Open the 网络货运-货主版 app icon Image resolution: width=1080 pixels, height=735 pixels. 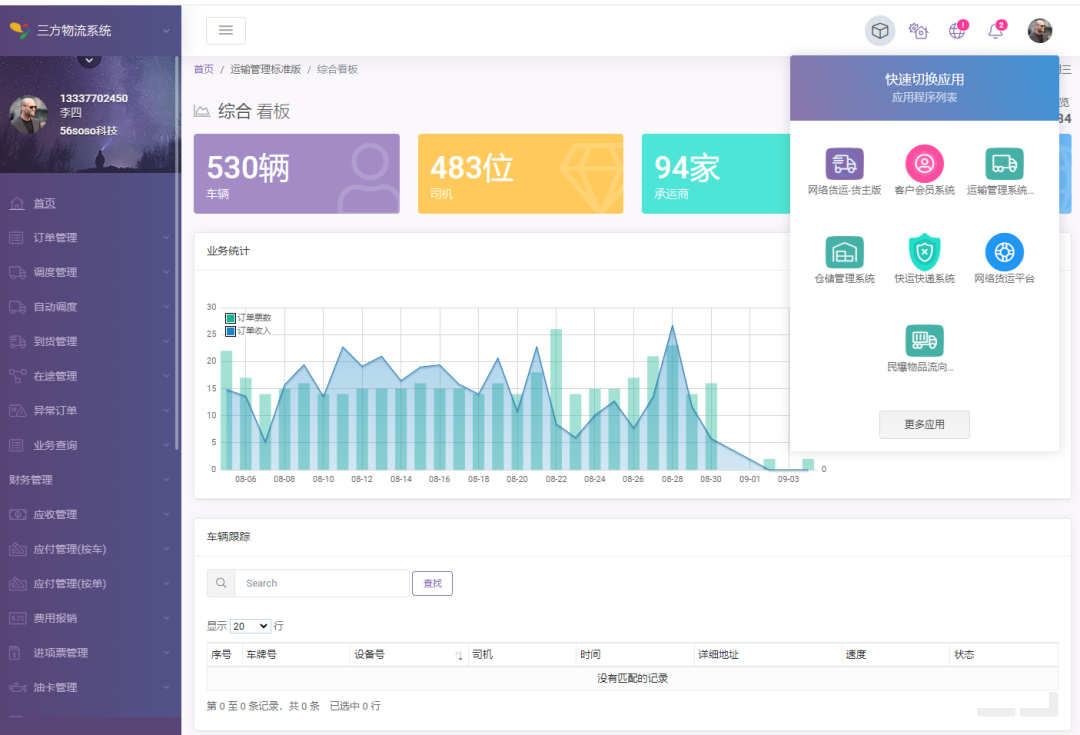point(844,164)
